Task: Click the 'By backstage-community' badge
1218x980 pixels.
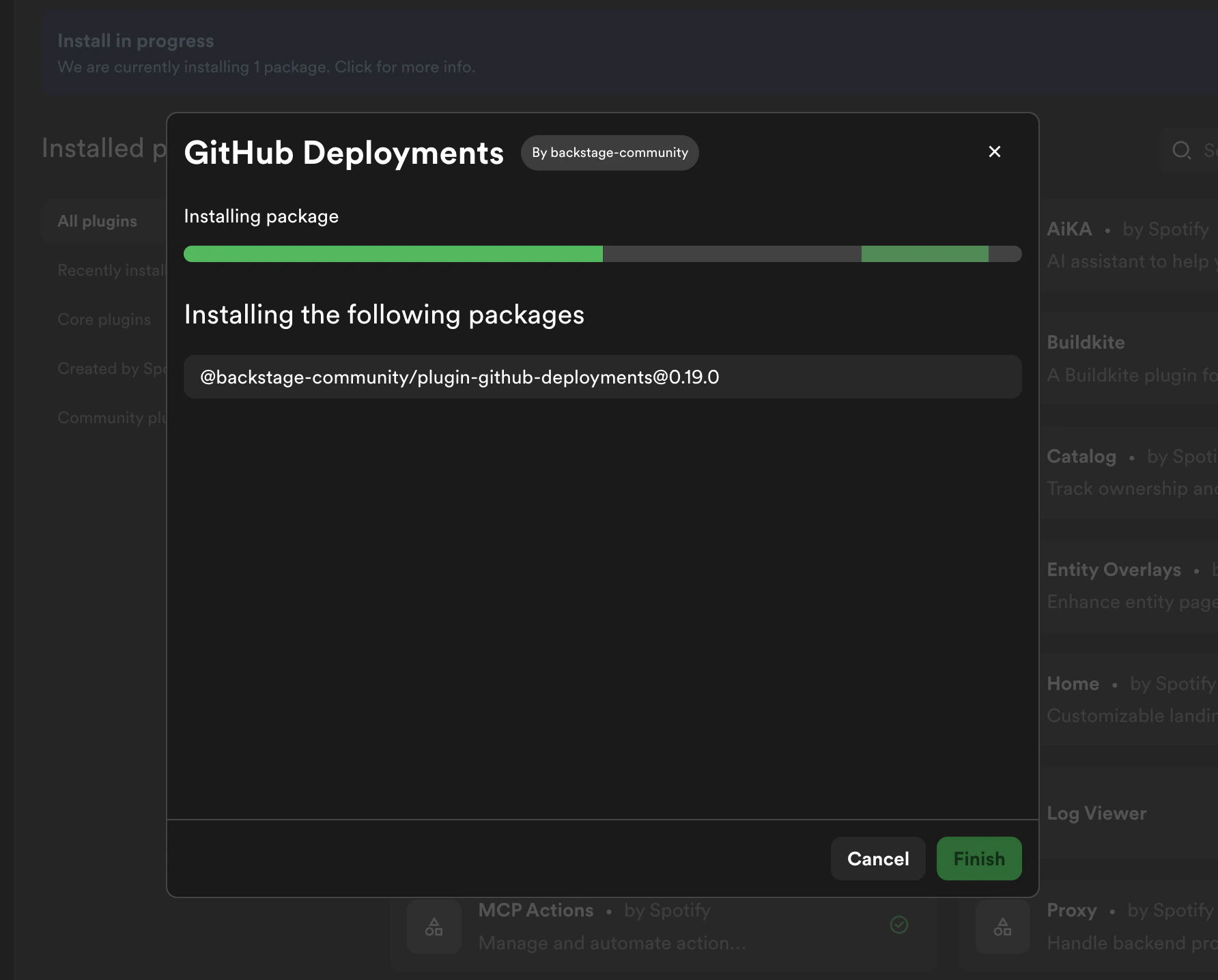Action: tap(610, 153)
